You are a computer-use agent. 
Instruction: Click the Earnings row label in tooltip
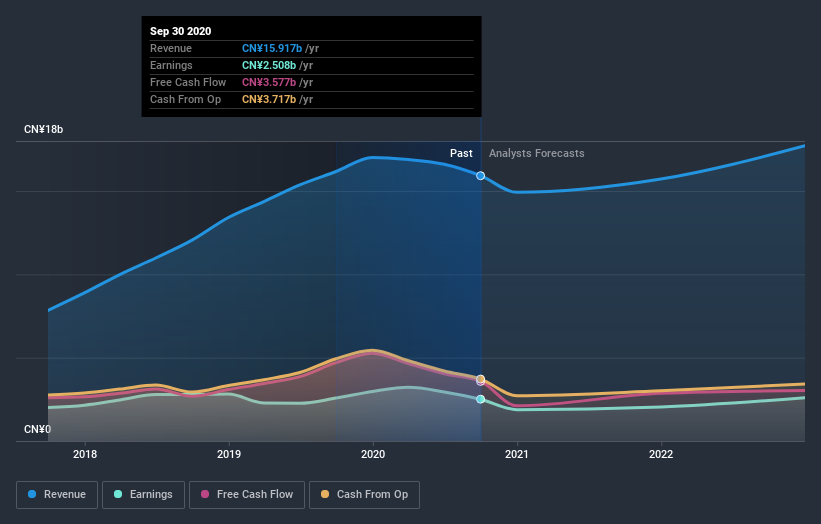click(x=171, y=65)
